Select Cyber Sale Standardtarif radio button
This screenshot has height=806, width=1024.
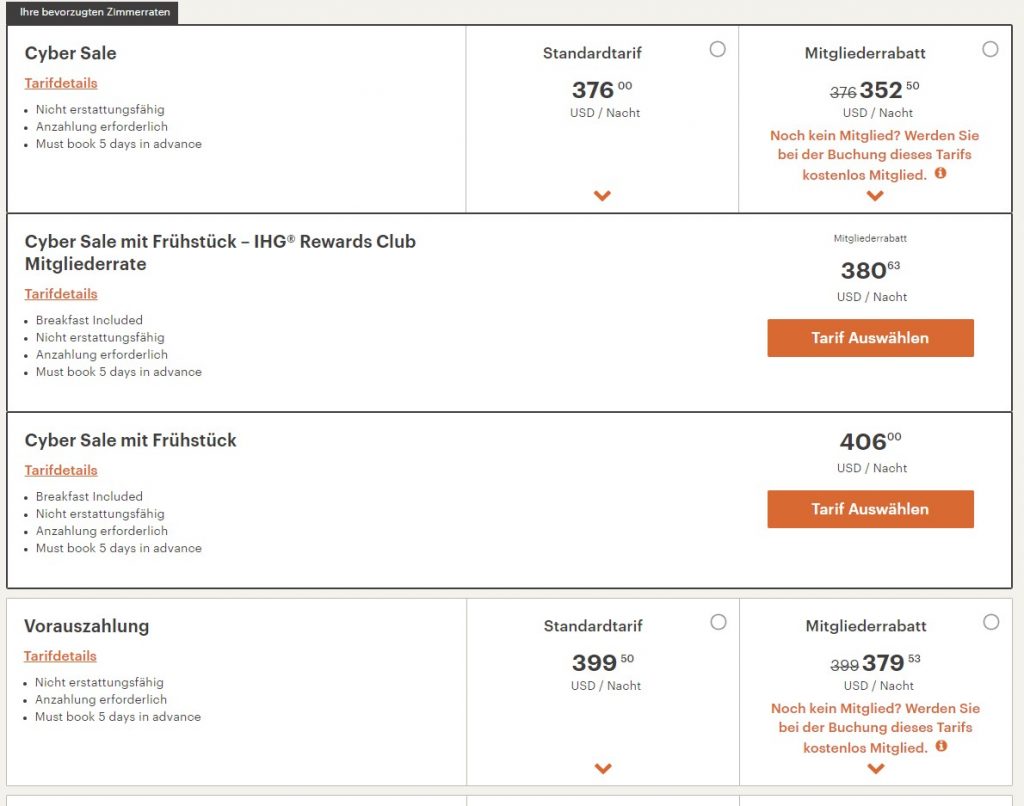[717, 49]
